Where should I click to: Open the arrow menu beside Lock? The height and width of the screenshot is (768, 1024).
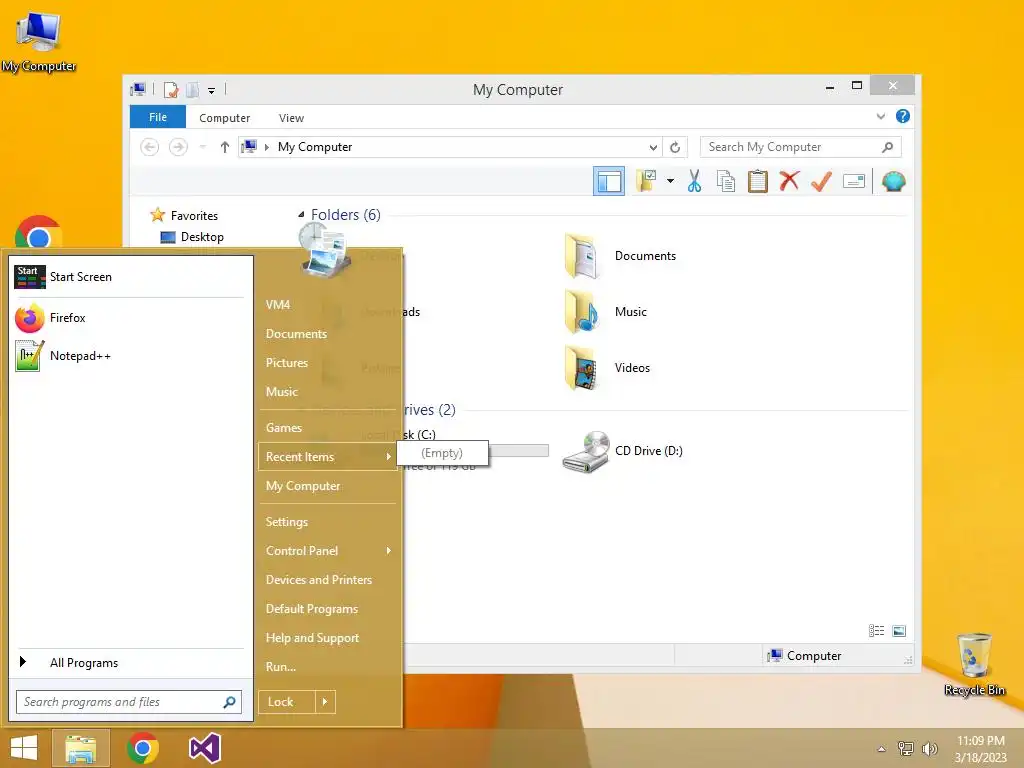click(x=325, y=702)
